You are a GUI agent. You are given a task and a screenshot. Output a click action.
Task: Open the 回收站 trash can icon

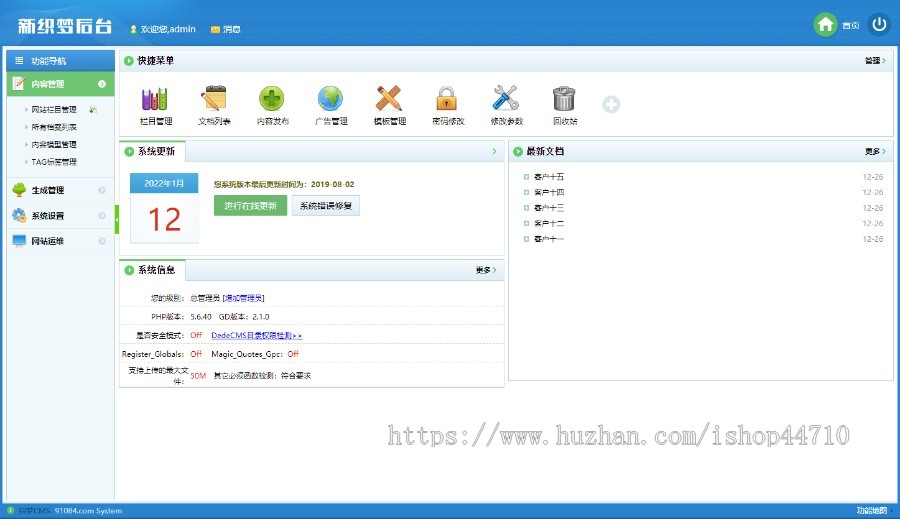tap(564, 98)
